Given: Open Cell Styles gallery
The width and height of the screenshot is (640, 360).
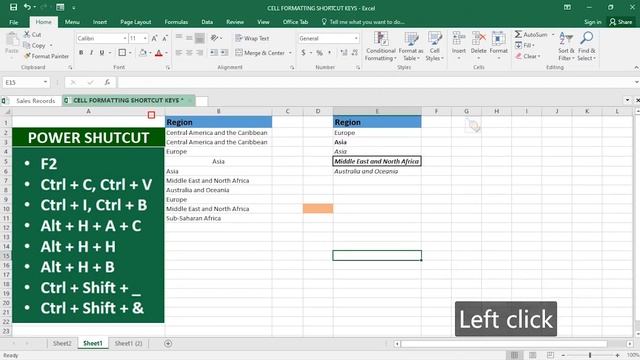Looking at the screenshot, I should (435, 47).
